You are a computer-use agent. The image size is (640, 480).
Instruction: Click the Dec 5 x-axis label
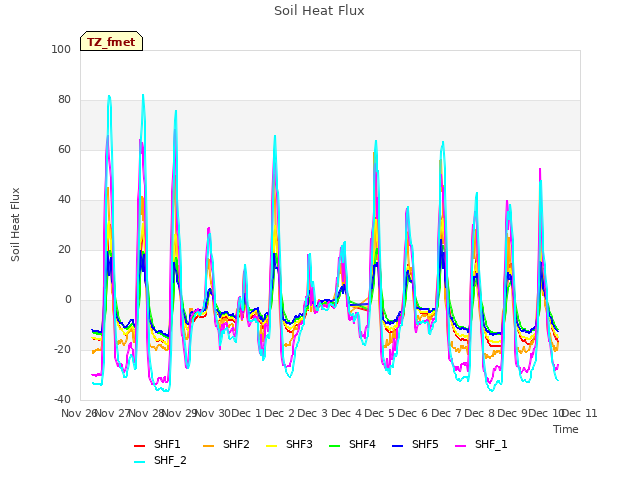click(x=379, y=413)
